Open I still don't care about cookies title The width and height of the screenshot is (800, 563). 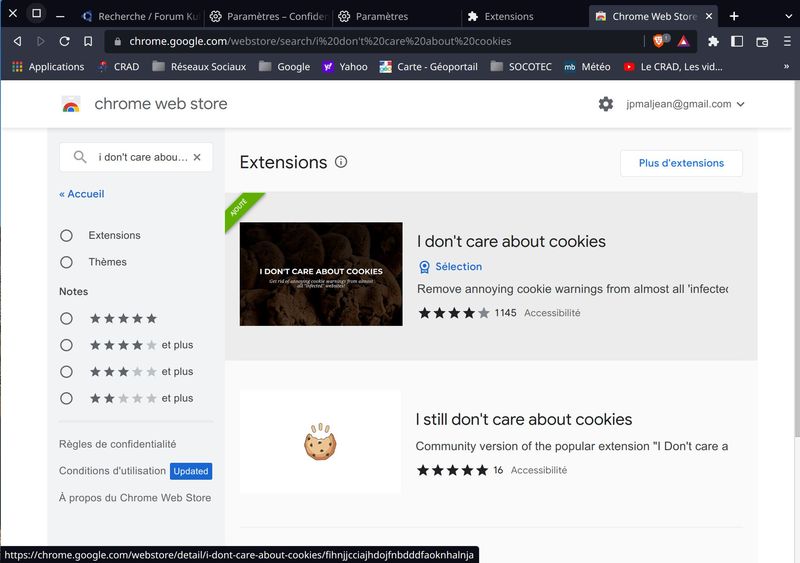click(524, 420)
